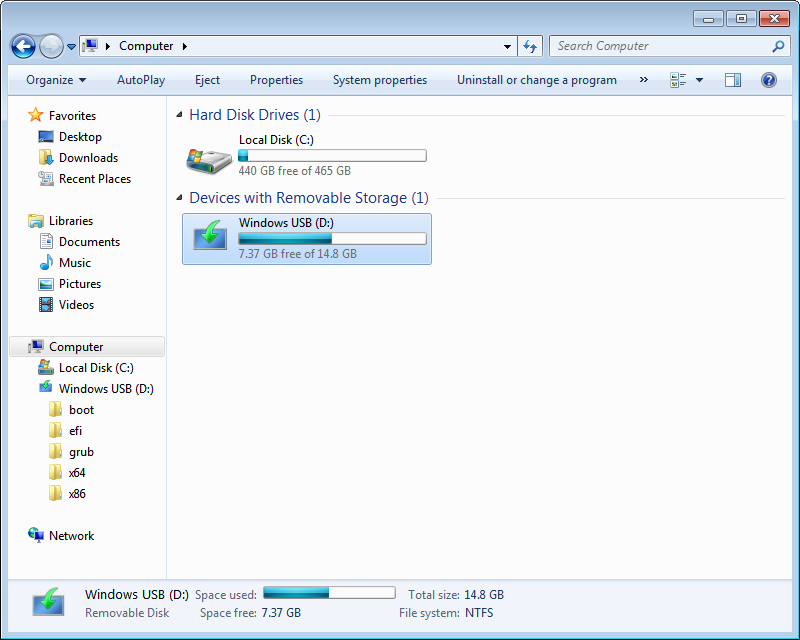Image resolution: width=800 pixels, height=640 pixels.
Task: Click the Network globe icon
Action: 36,535
